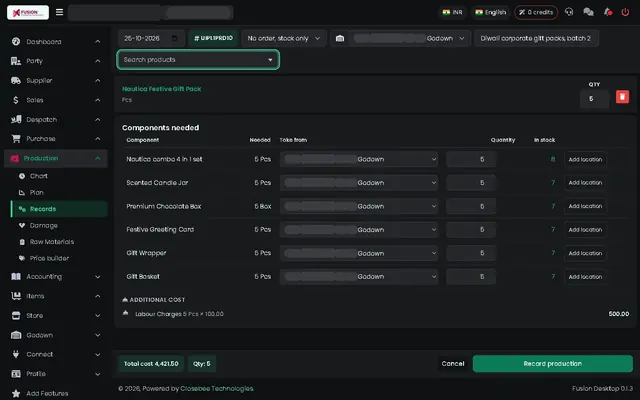This screenshot has height=400, width=640.
Task: Open the Plan submenu item
Action: point(36,192)
